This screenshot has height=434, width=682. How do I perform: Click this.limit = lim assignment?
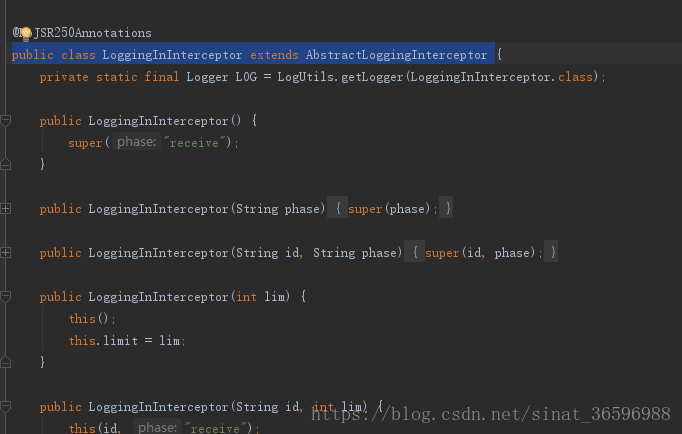pos(127,341)
